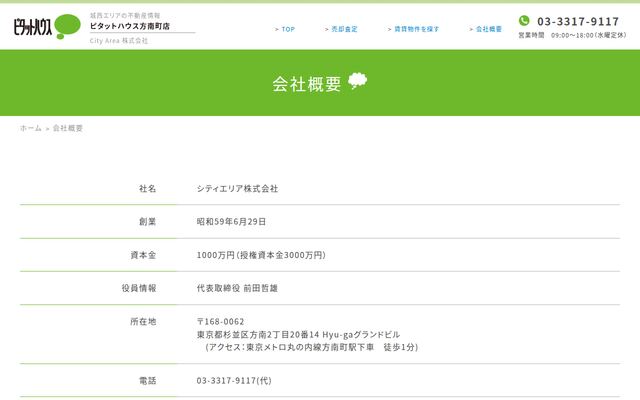Click the 城西エリアの不動産情報 tagline
Screen dimensions: 640x400
coord(125,16)
